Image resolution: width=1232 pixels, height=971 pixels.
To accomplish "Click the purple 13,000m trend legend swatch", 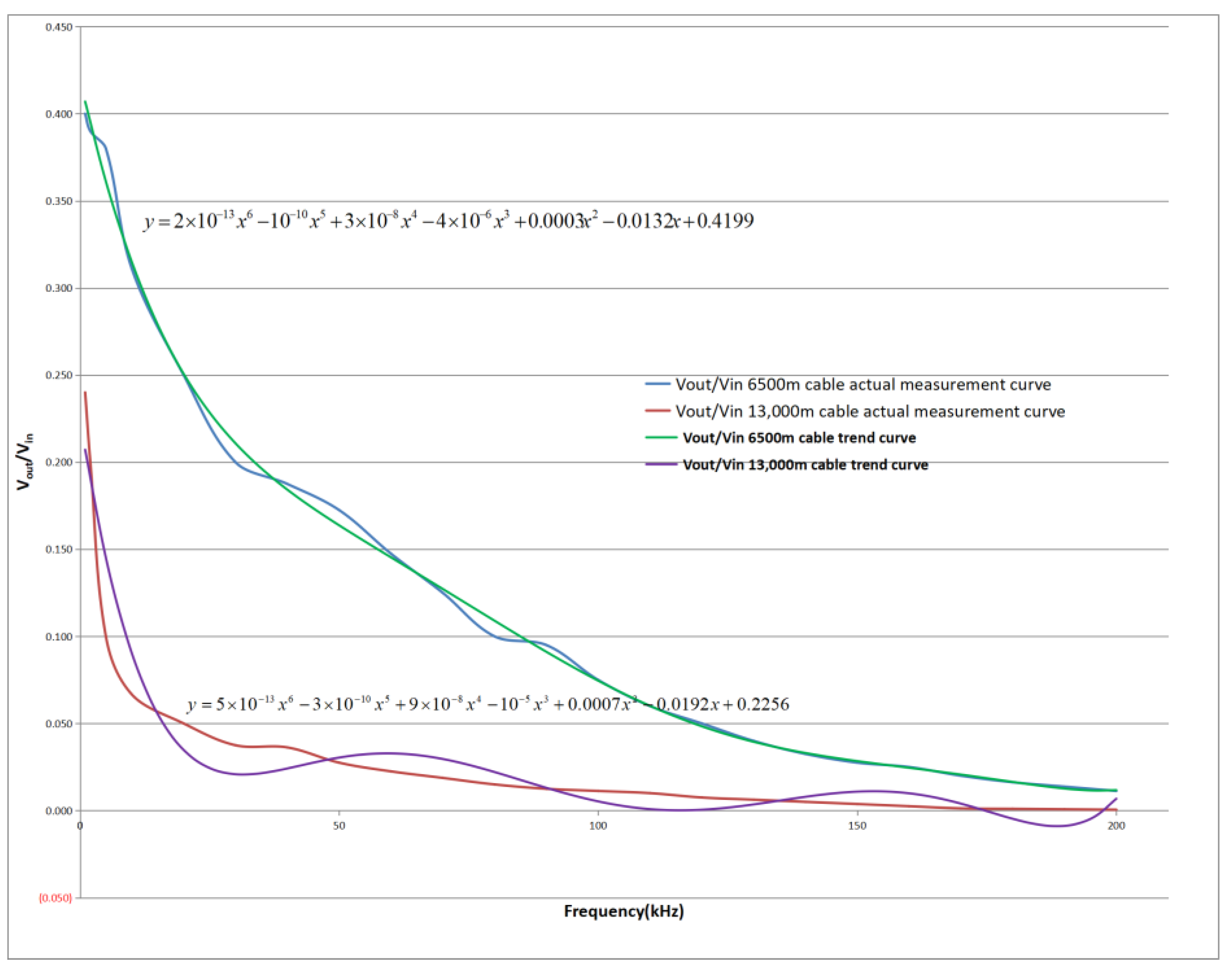I will [661, 464].
